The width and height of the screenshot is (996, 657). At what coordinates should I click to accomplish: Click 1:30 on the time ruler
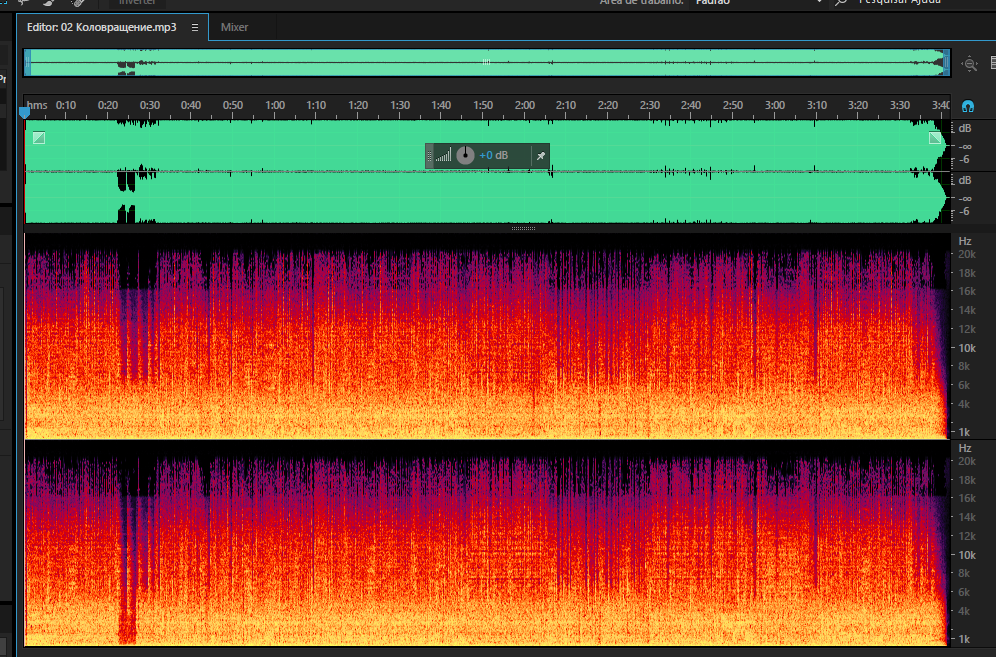point(400,105)
